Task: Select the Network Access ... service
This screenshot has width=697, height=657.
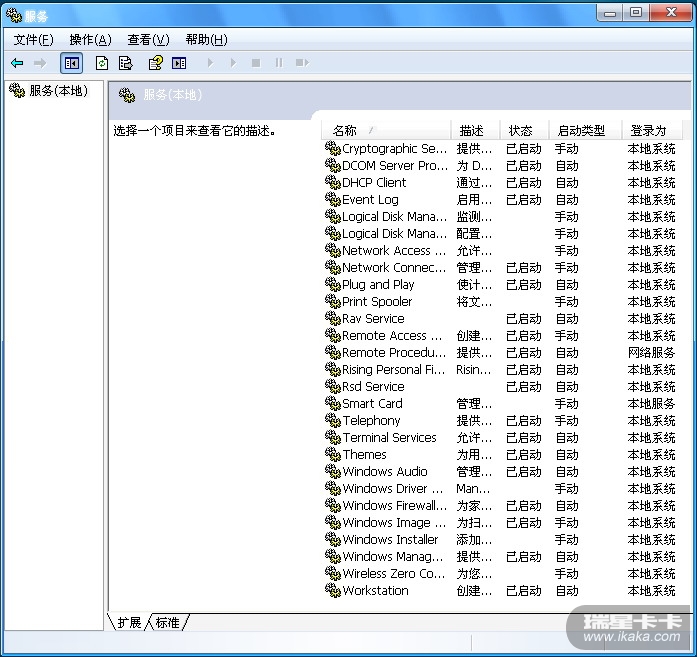Action: [394, 250]
